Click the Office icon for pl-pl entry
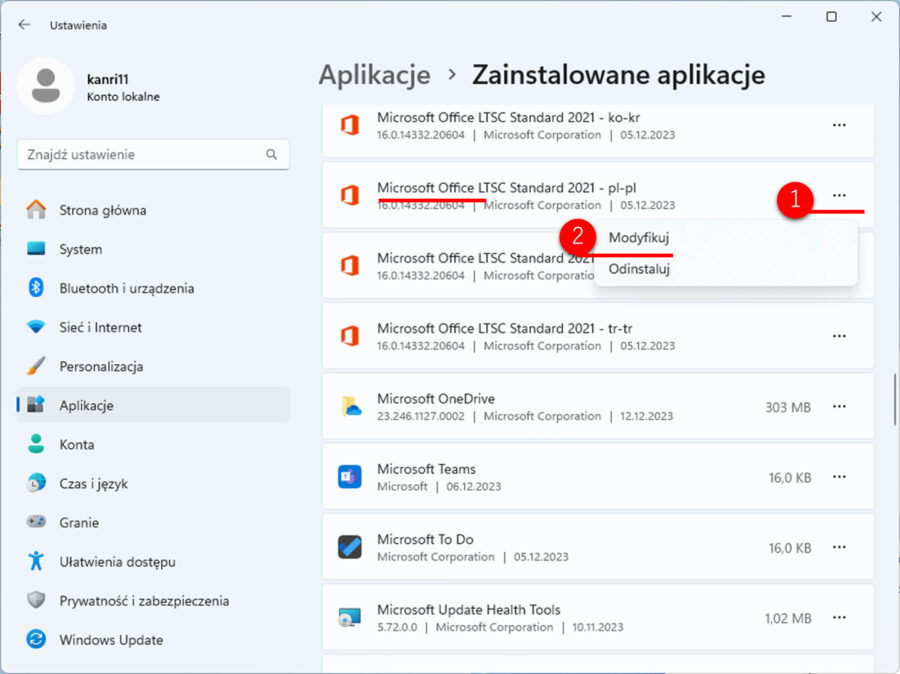 350,195
